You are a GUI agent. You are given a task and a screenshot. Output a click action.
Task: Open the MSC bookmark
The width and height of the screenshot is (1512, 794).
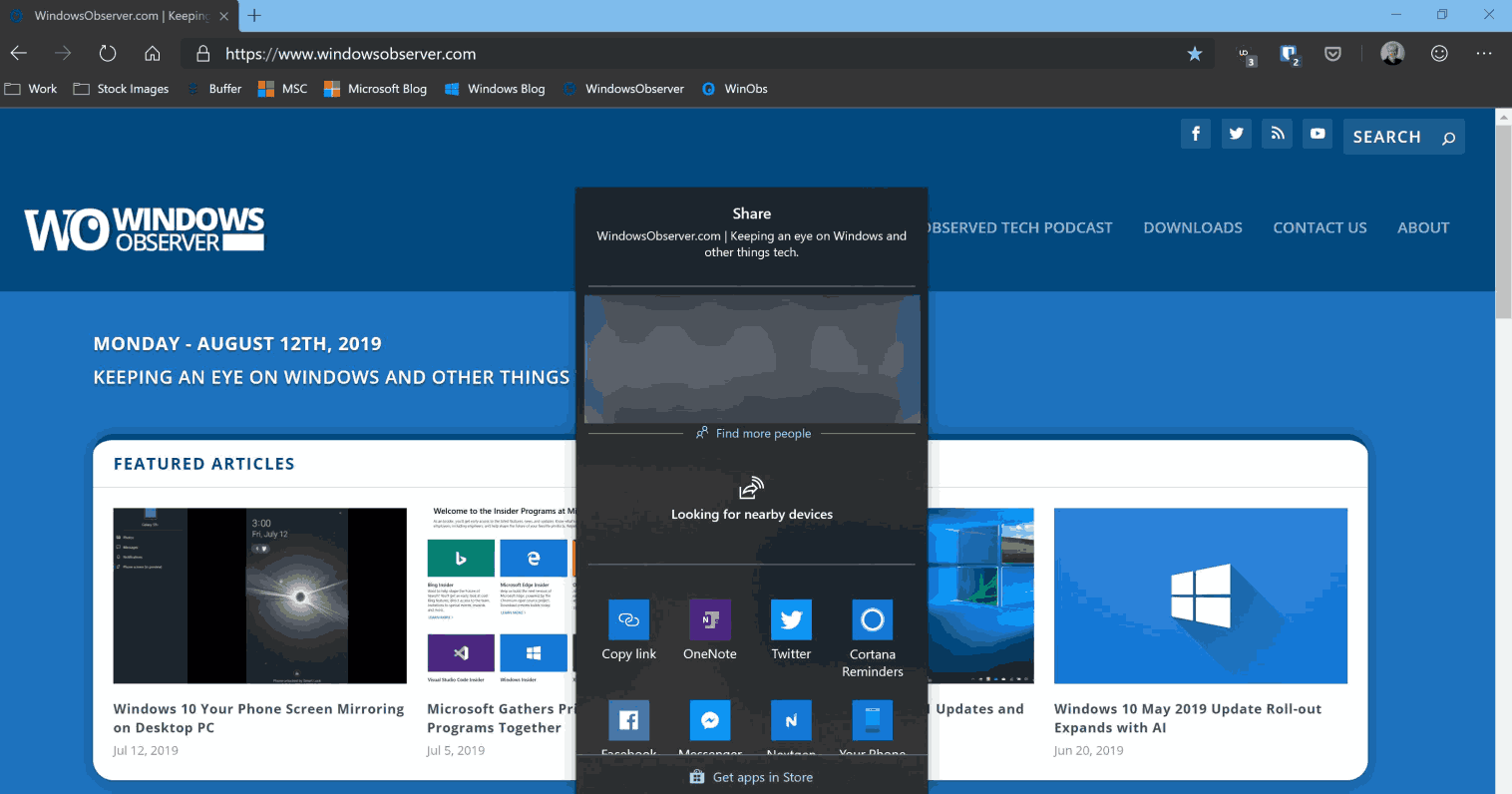[x=283, y=89]
